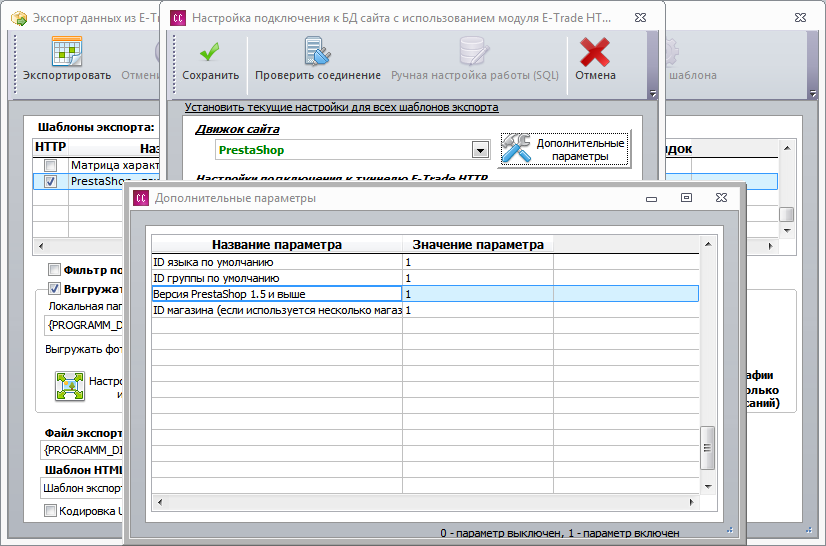Viewport: 826px width, 546px height.
Task: Click the parameters table vertical scrollbar thumb
Action: [x=707, y=448]
